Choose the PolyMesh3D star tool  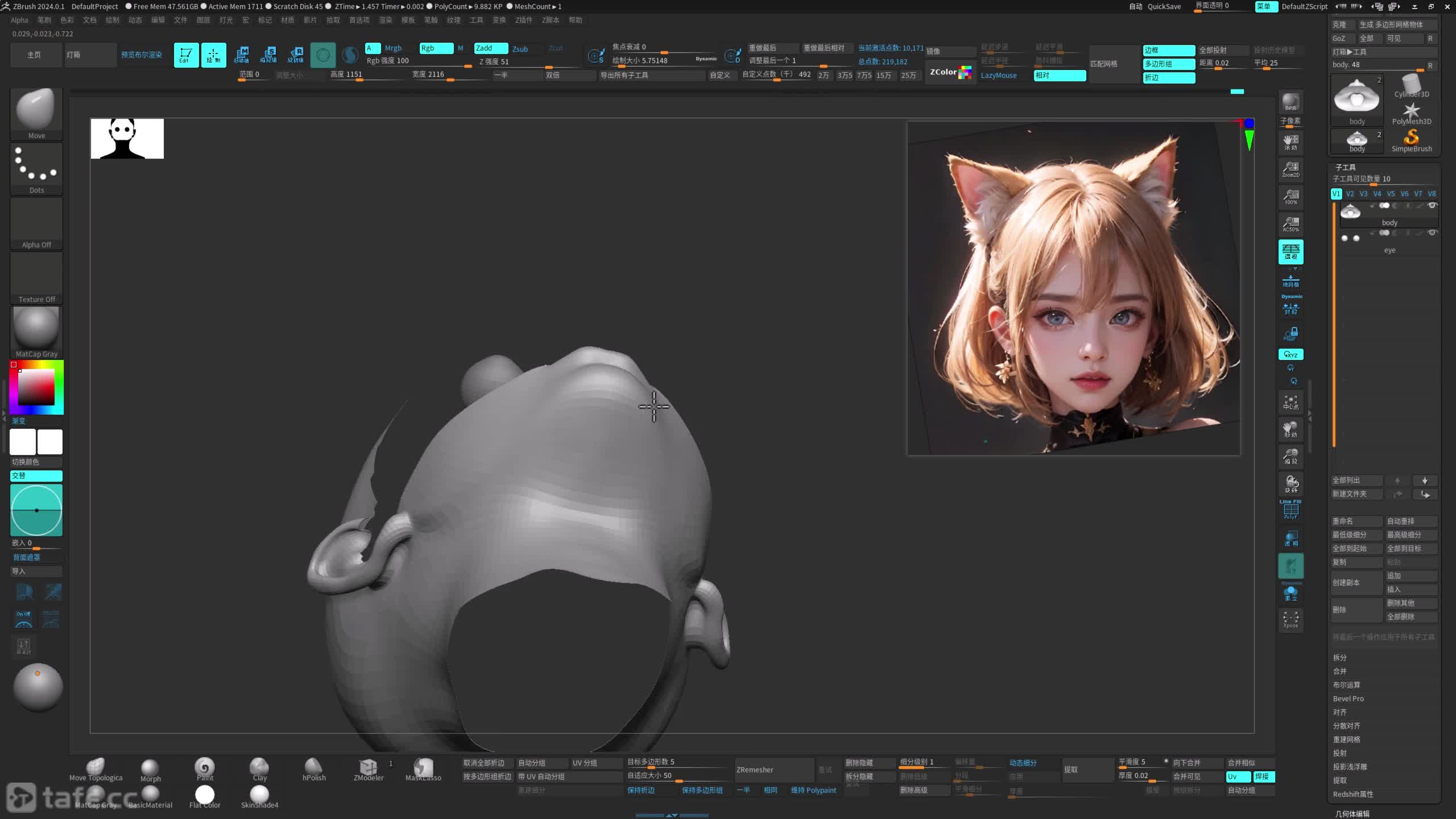point(1412,113)
